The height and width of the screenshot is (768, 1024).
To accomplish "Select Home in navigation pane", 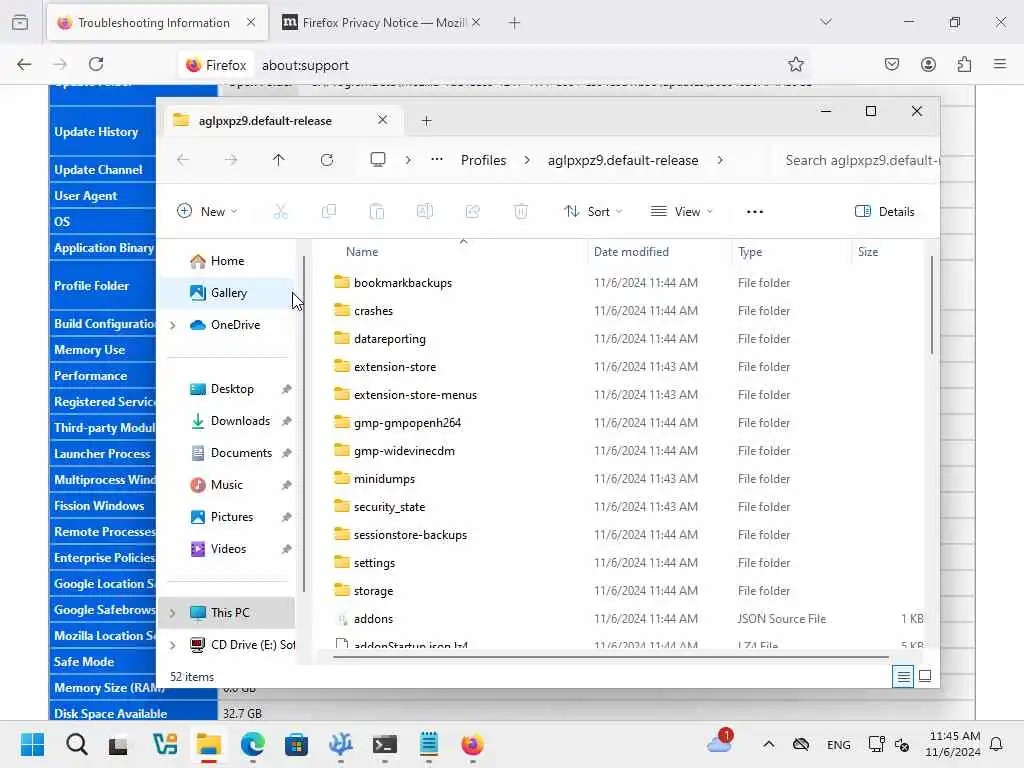I will (x=227, y=261).
